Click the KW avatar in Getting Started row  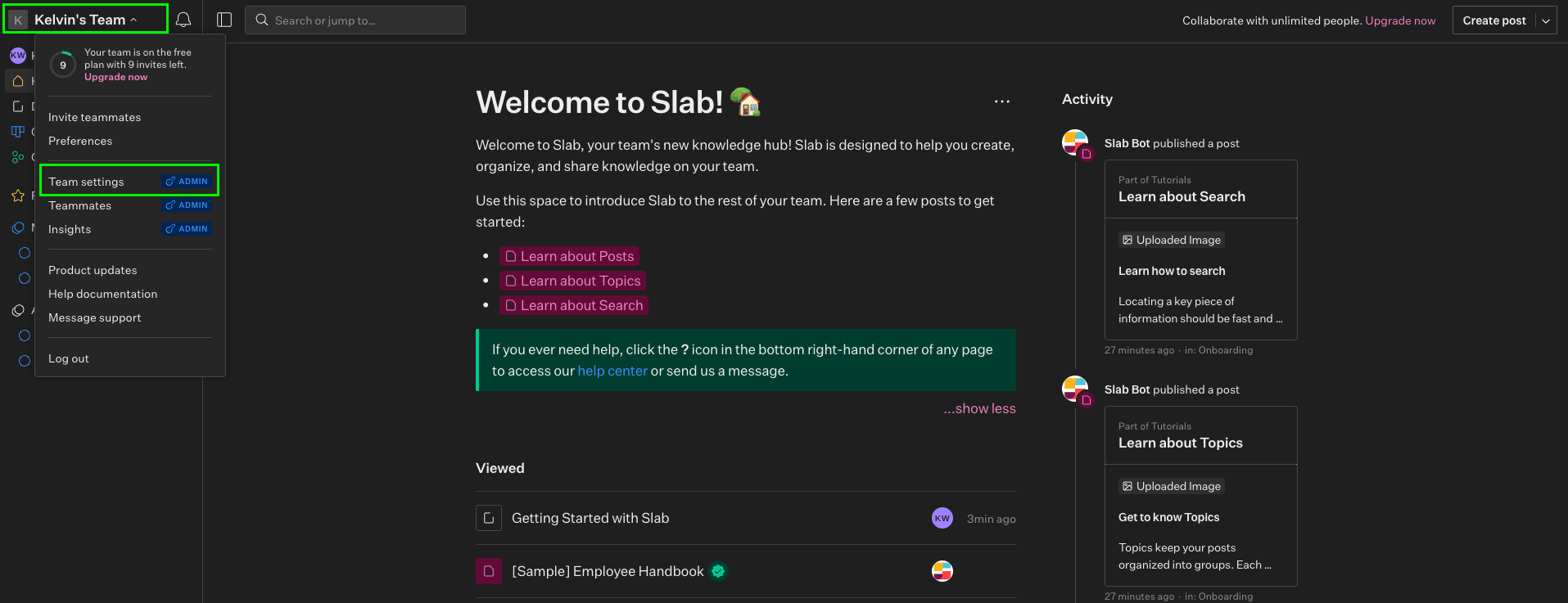(x=942, y=518)
